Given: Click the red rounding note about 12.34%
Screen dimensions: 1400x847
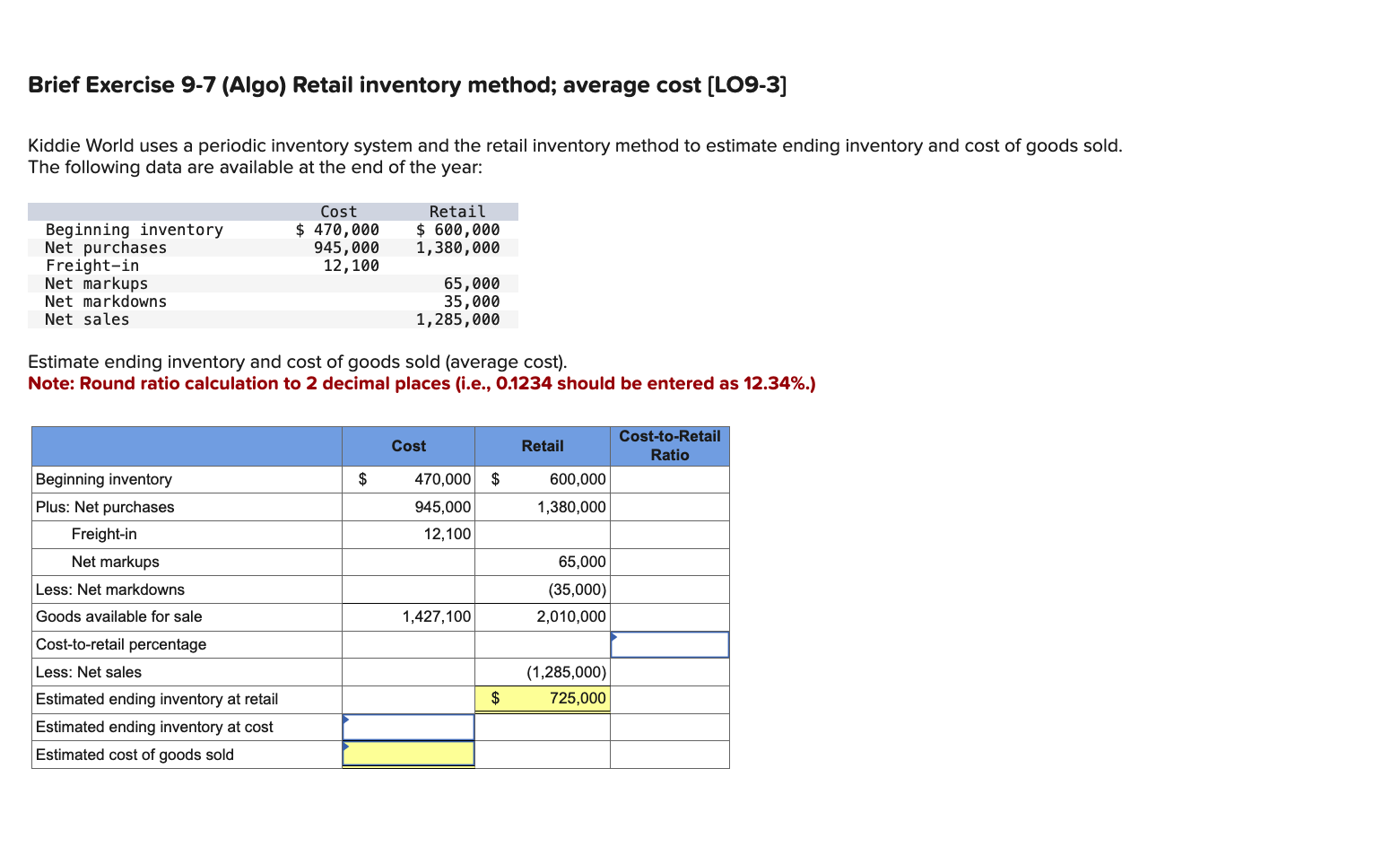Looking at the screenshot, I should pos(422,384).
